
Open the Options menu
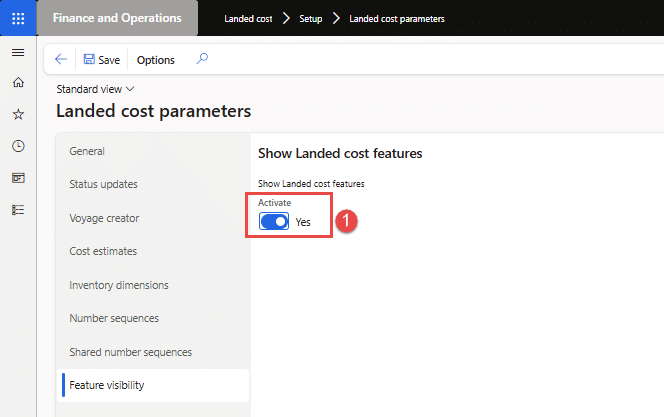pos(155,60)
